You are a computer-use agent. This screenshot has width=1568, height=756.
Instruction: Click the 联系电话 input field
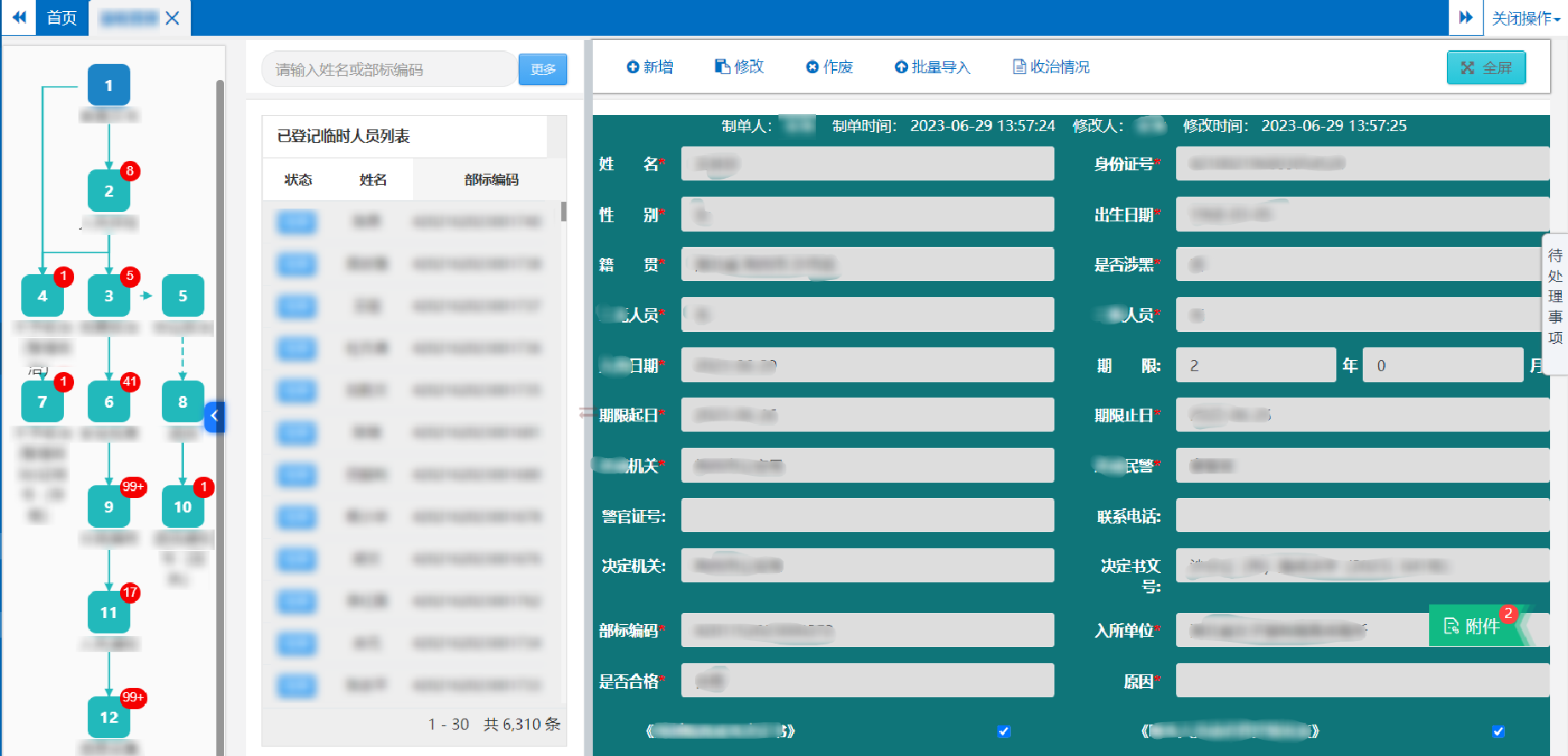1362,516
